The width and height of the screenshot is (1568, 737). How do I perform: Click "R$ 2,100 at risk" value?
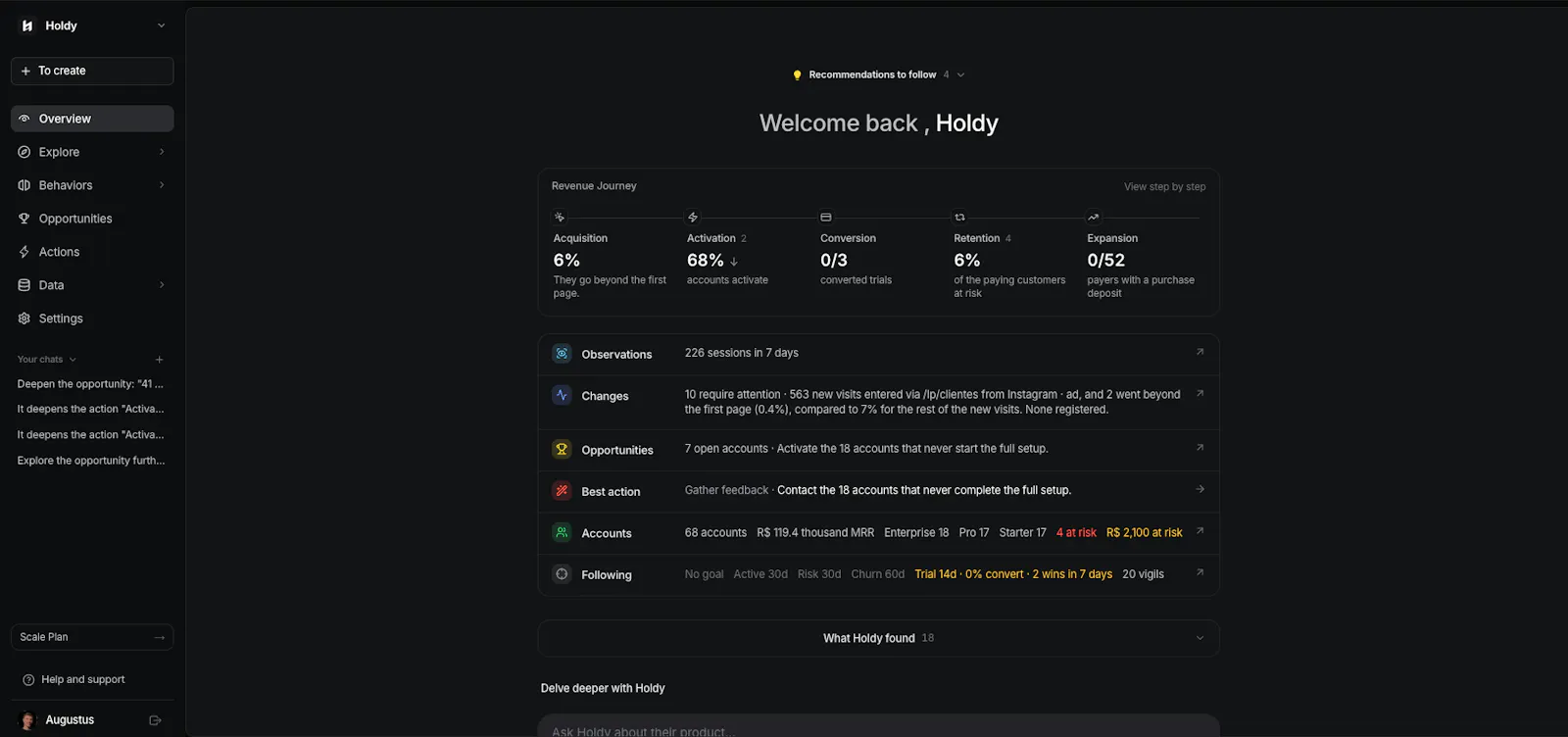click(1145, 533)
